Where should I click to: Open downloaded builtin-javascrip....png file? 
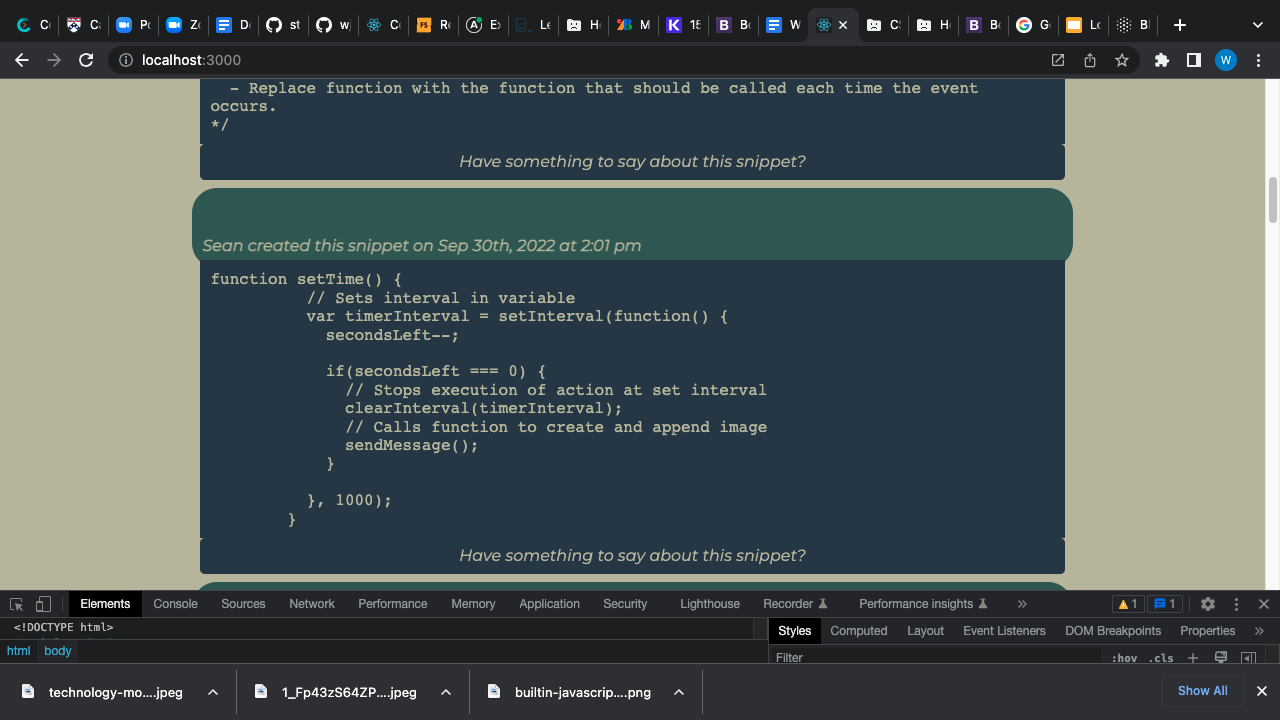point(568,692)
